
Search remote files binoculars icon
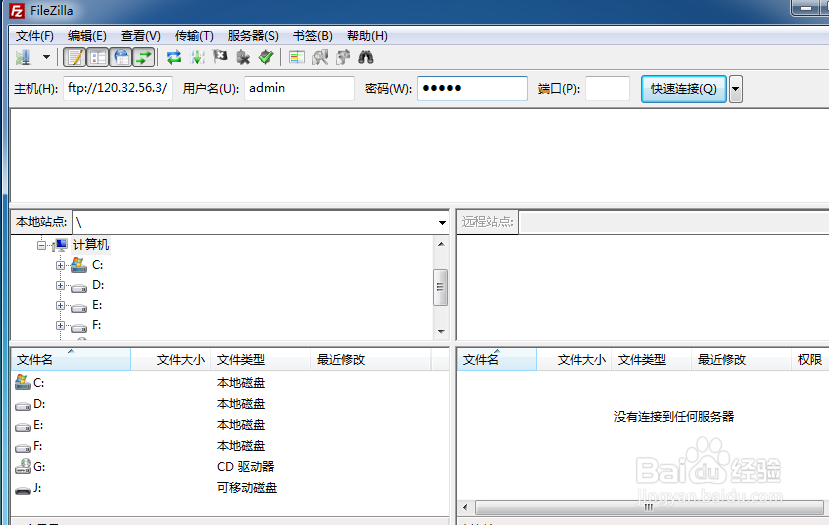click(x=366, y=57)
